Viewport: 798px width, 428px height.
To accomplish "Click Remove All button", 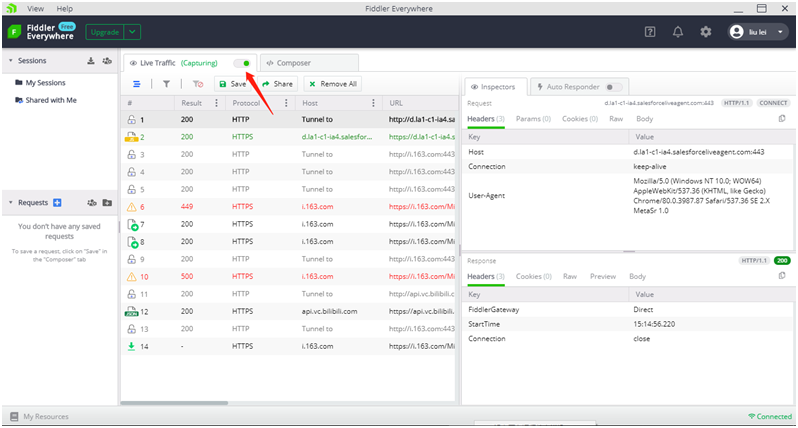I will tap(333, 84).
